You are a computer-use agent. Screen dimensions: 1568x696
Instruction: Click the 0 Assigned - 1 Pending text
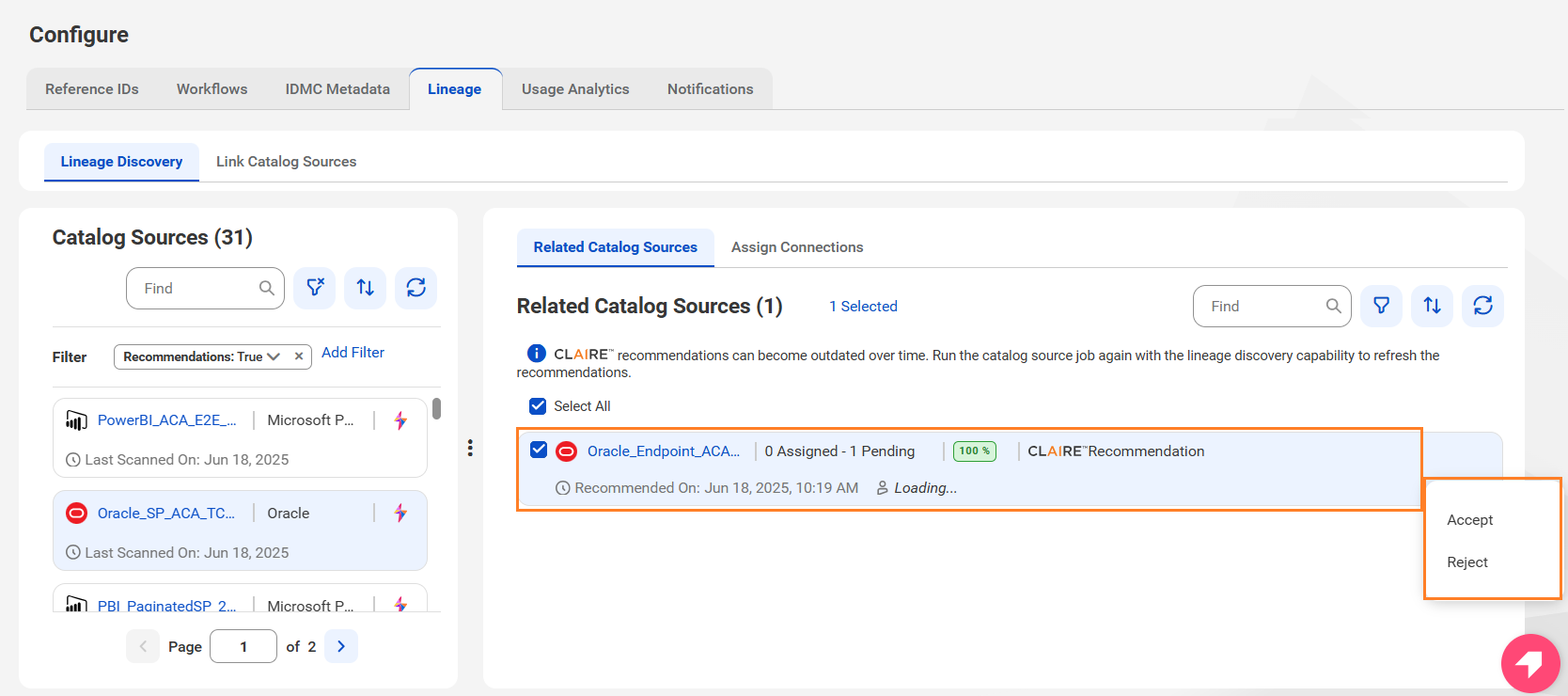point(839,451)
